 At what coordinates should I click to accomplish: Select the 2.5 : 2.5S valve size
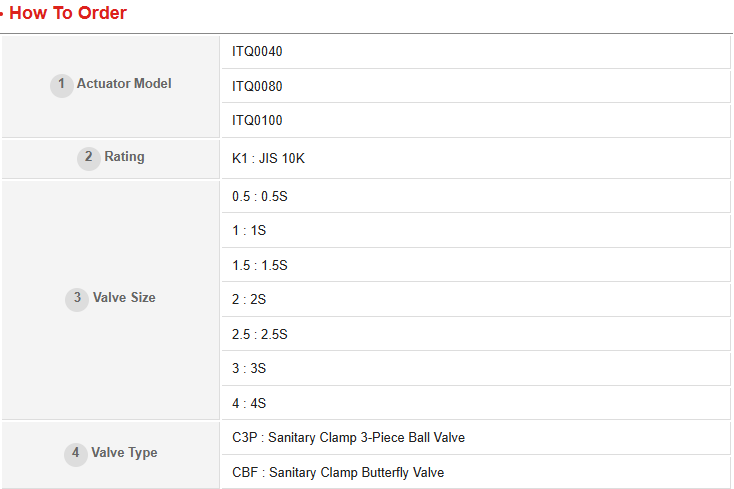(x=259, y=334)
